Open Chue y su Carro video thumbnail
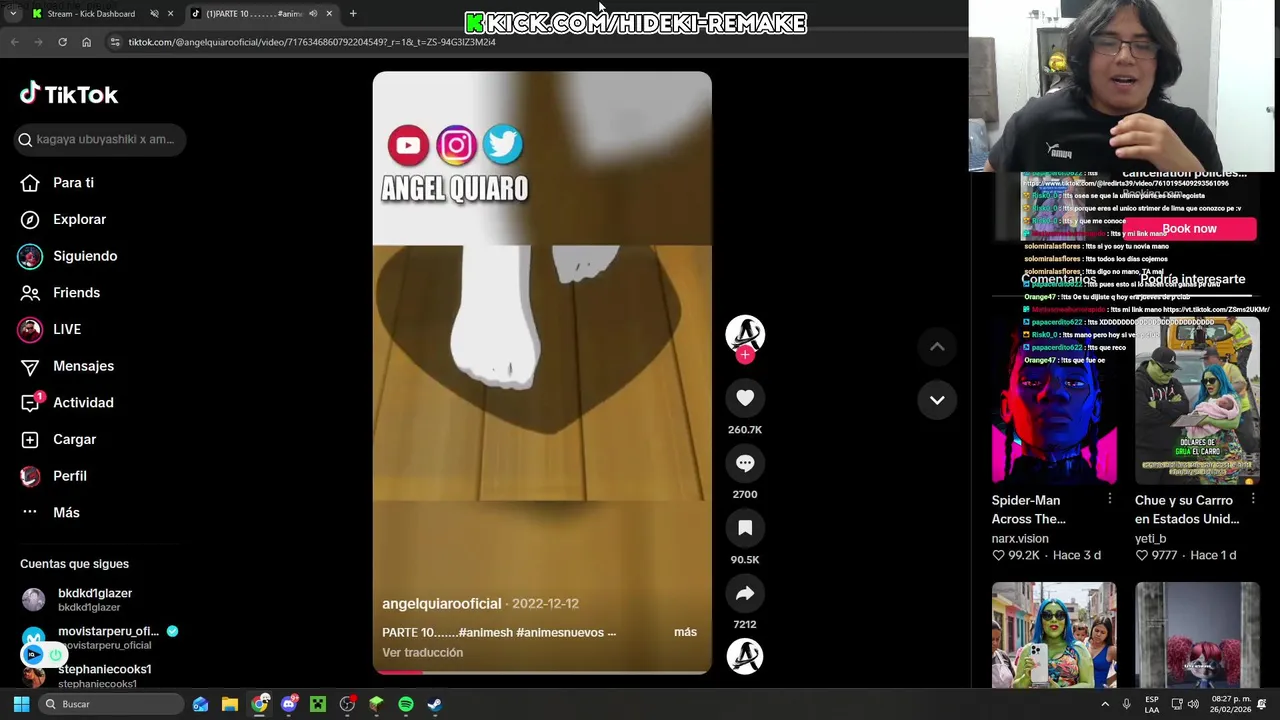 1197,402
